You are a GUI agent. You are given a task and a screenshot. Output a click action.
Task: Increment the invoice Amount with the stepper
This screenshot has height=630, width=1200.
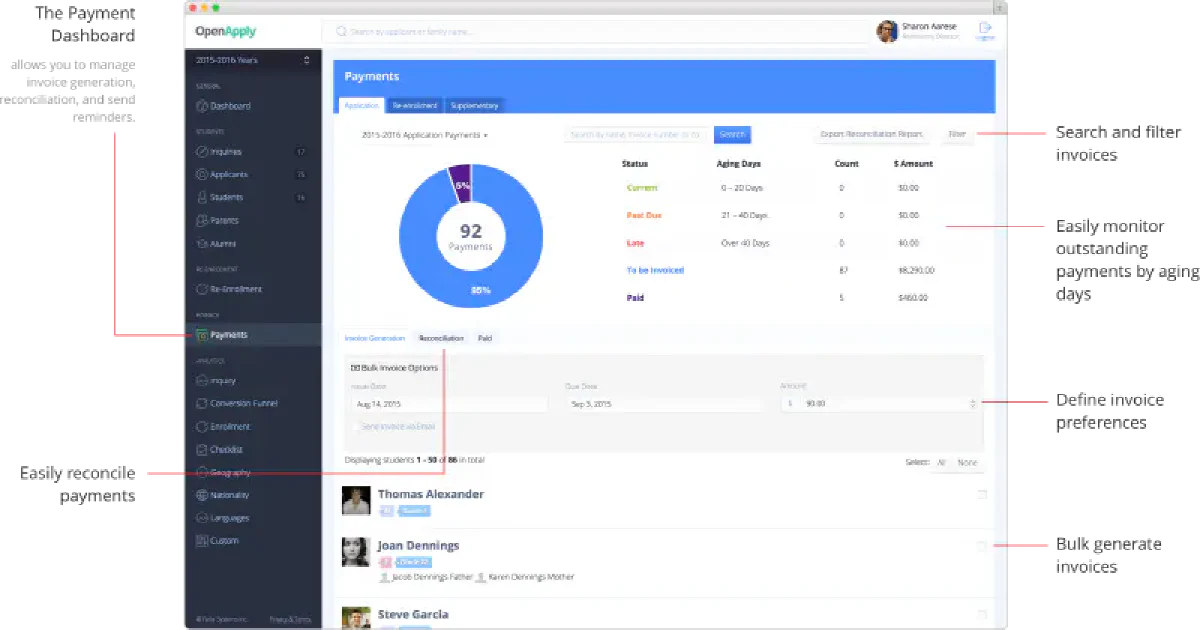point(972,400)
